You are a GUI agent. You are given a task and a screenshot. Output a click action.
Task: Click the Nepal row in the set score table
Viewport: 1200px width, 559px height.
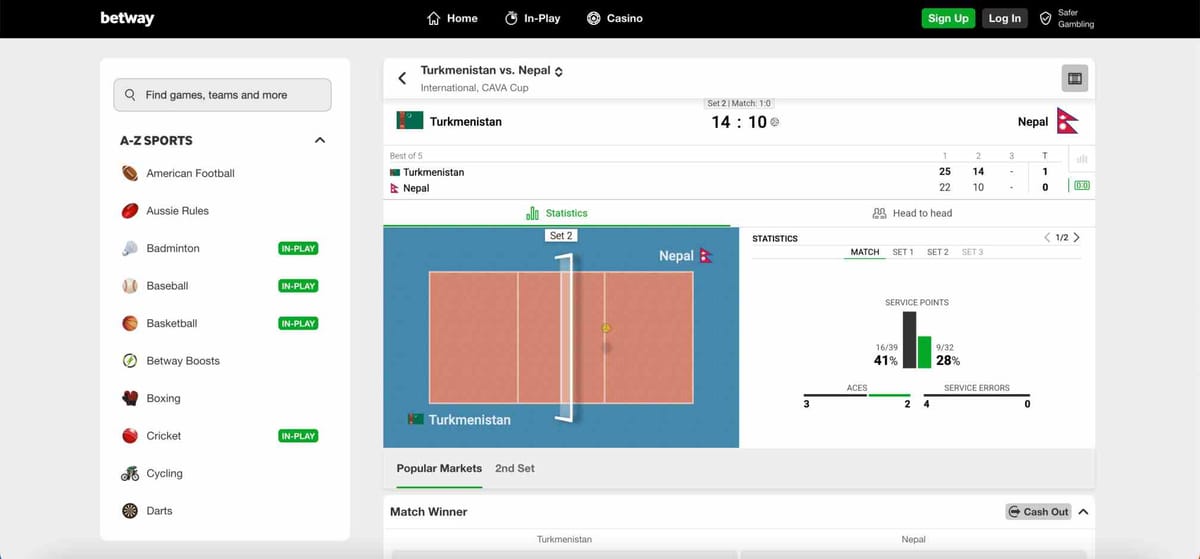[723, 188]
